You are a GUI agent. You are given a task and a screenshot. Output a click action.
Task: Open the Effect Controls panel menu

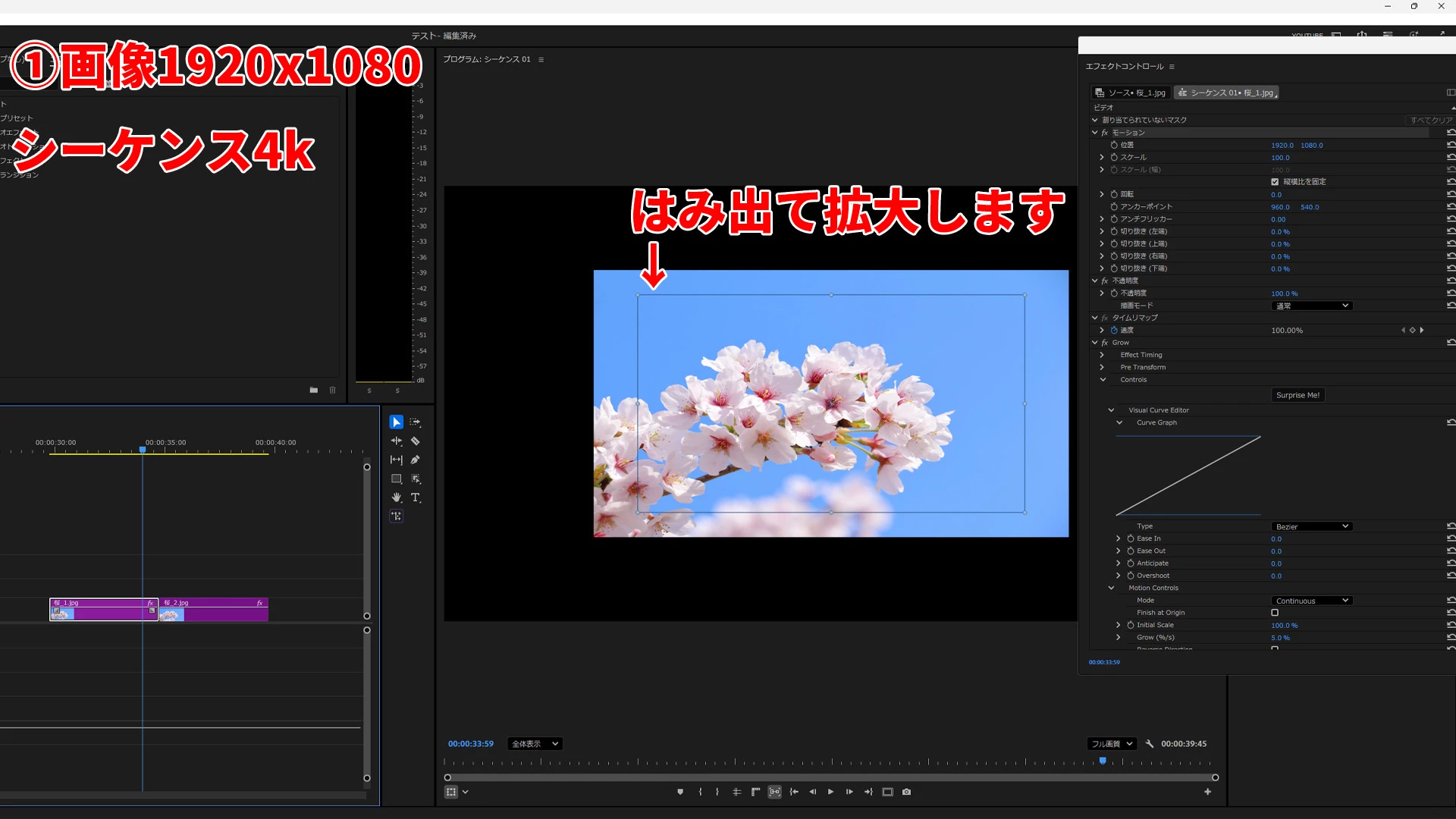(x=1172, y=67)
